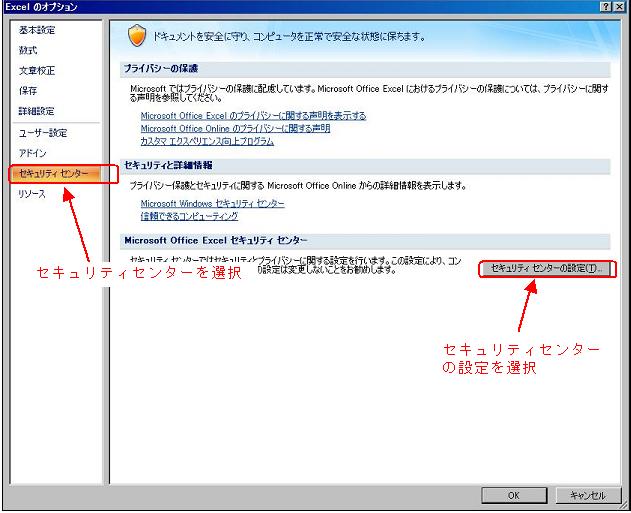Close the Excel のオプション dialog
631x513 pixels.
click(619, 7)
